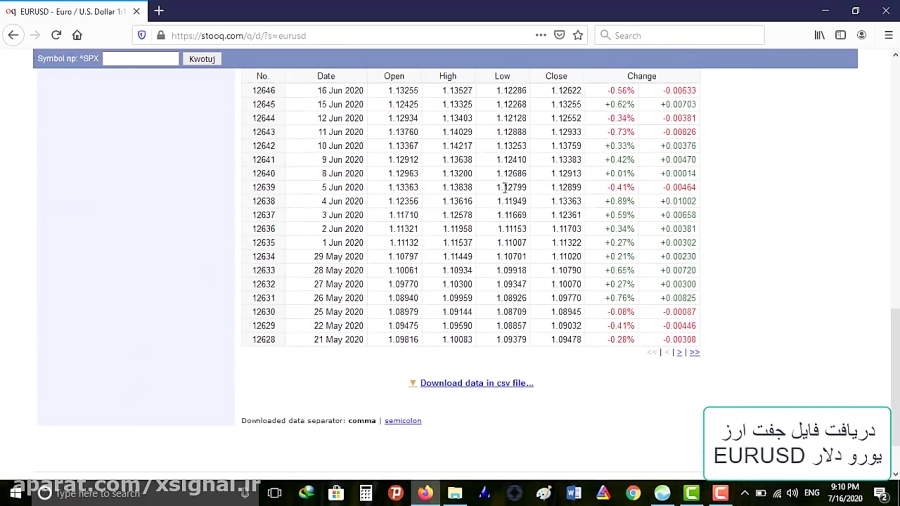Open File Explorer from taskbar

(455, 493)
